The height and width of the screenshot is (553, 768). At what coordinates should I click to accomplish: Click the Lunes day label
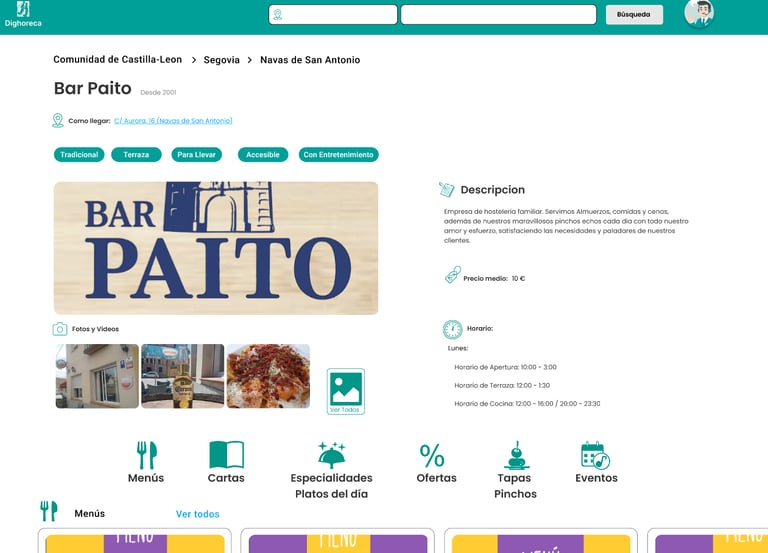click(458, 348)
